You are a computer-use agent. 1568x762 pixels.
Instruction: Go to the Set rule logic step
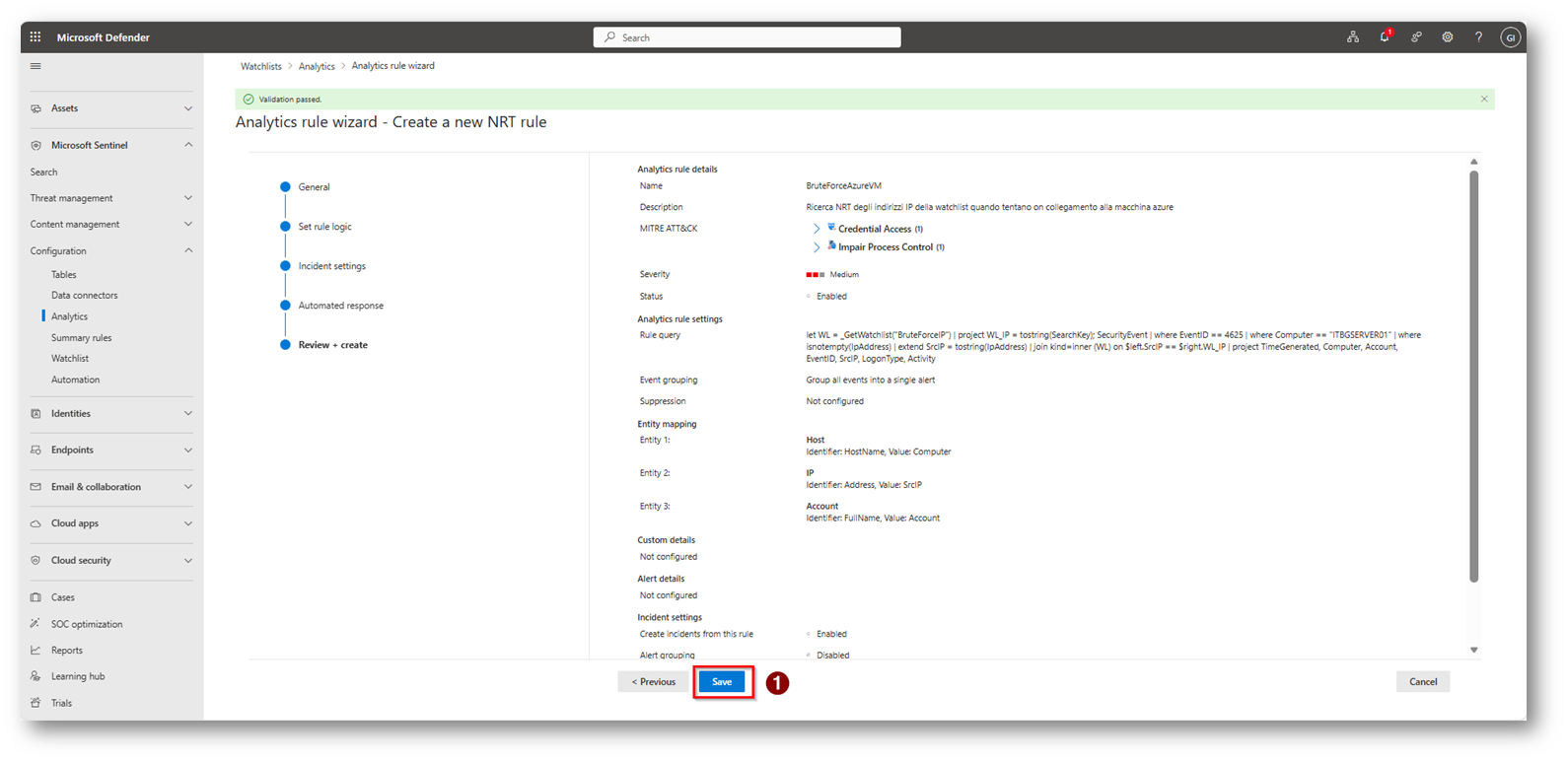coord(324,227)
